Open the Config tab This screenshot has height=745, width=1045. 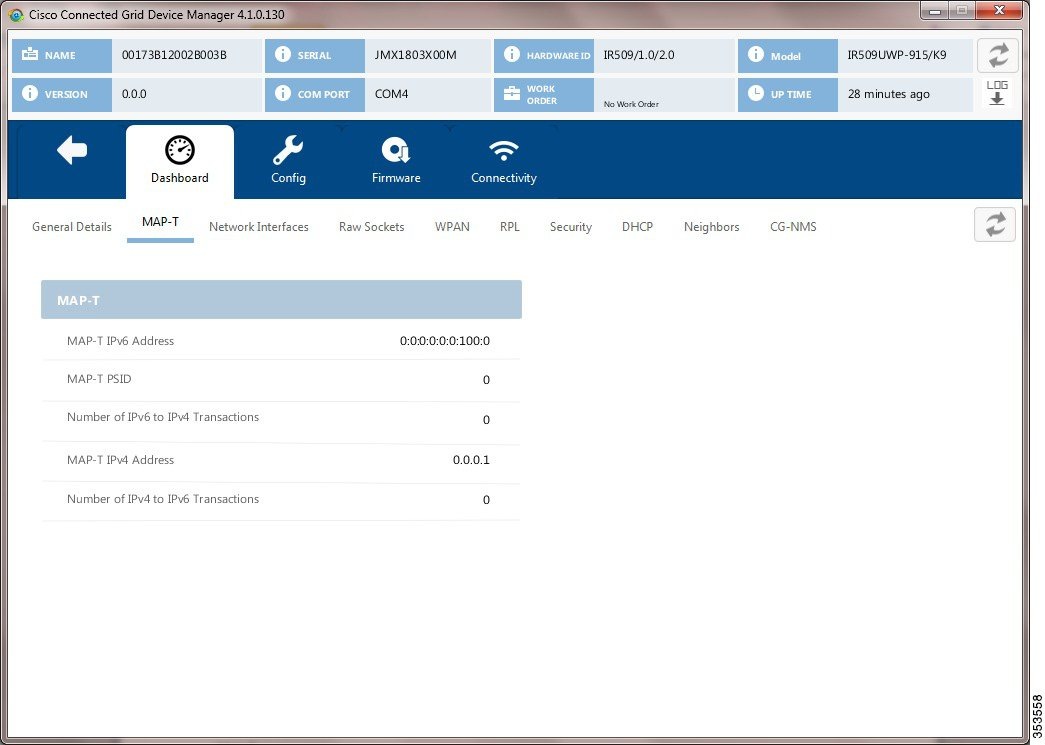(x=288, y=161)
